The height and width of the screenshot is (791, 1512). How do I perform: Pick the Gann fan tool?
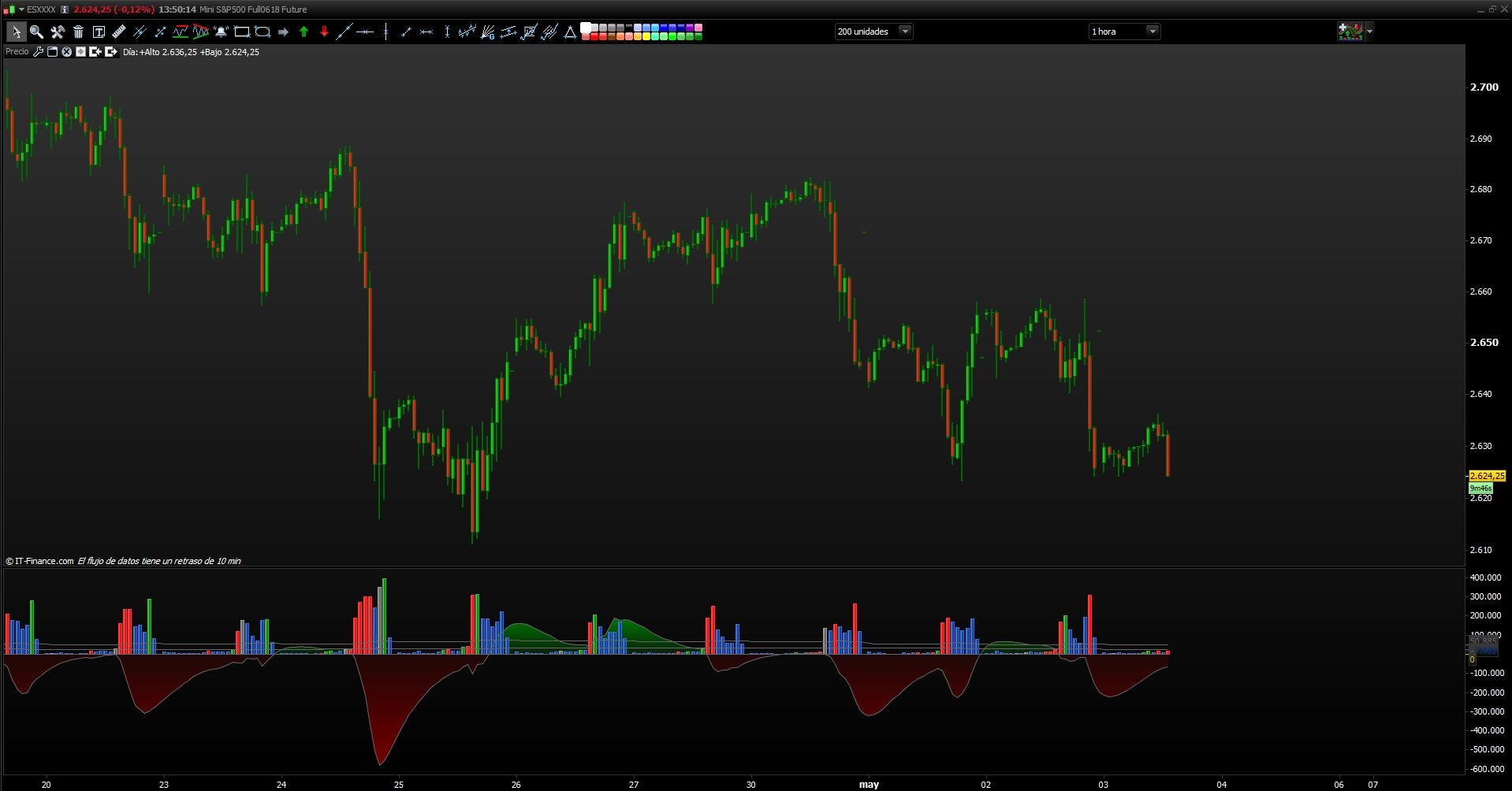click(x=488, y=32)
